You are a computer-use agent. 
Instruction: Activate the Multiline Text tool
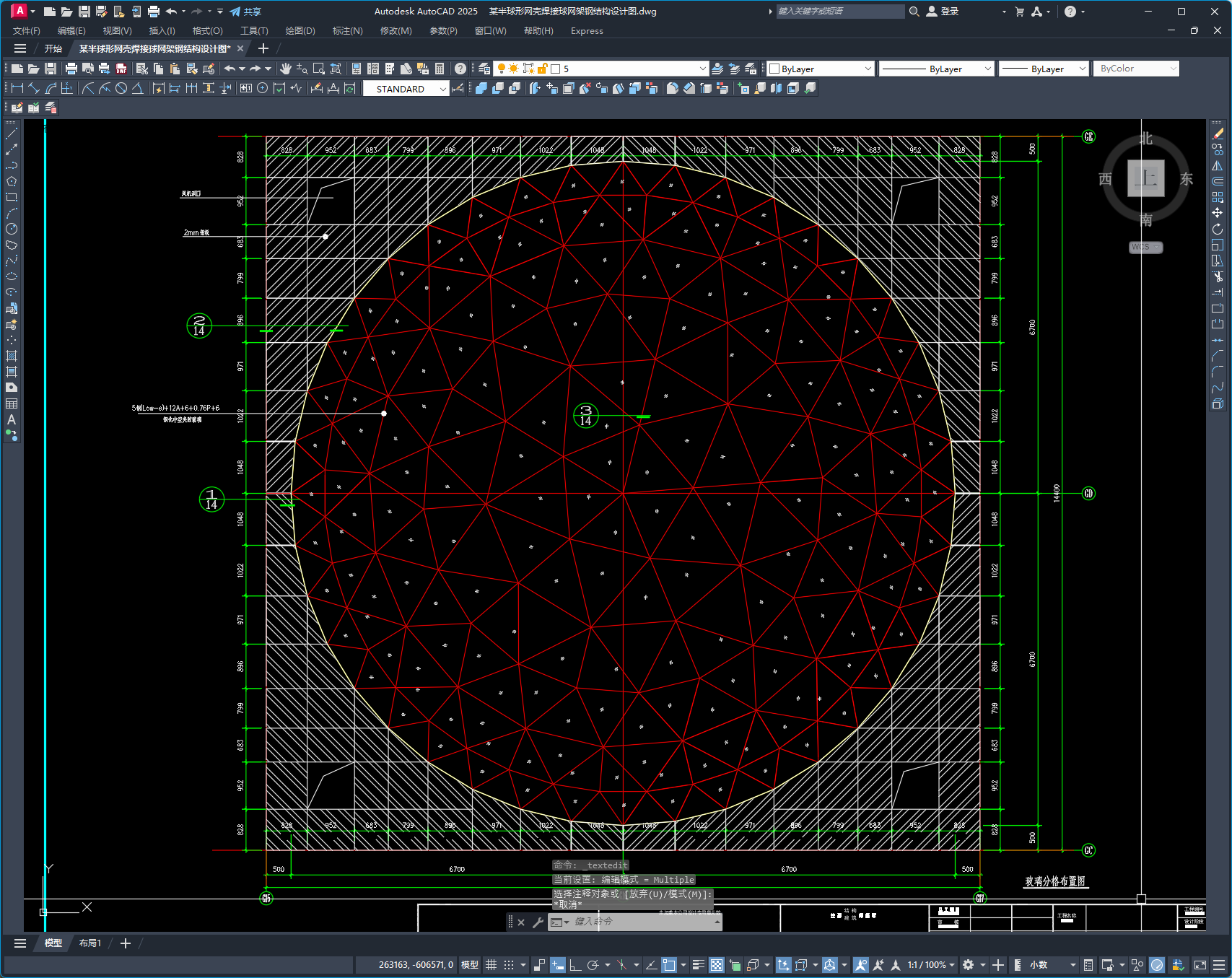tap(12, 419)
